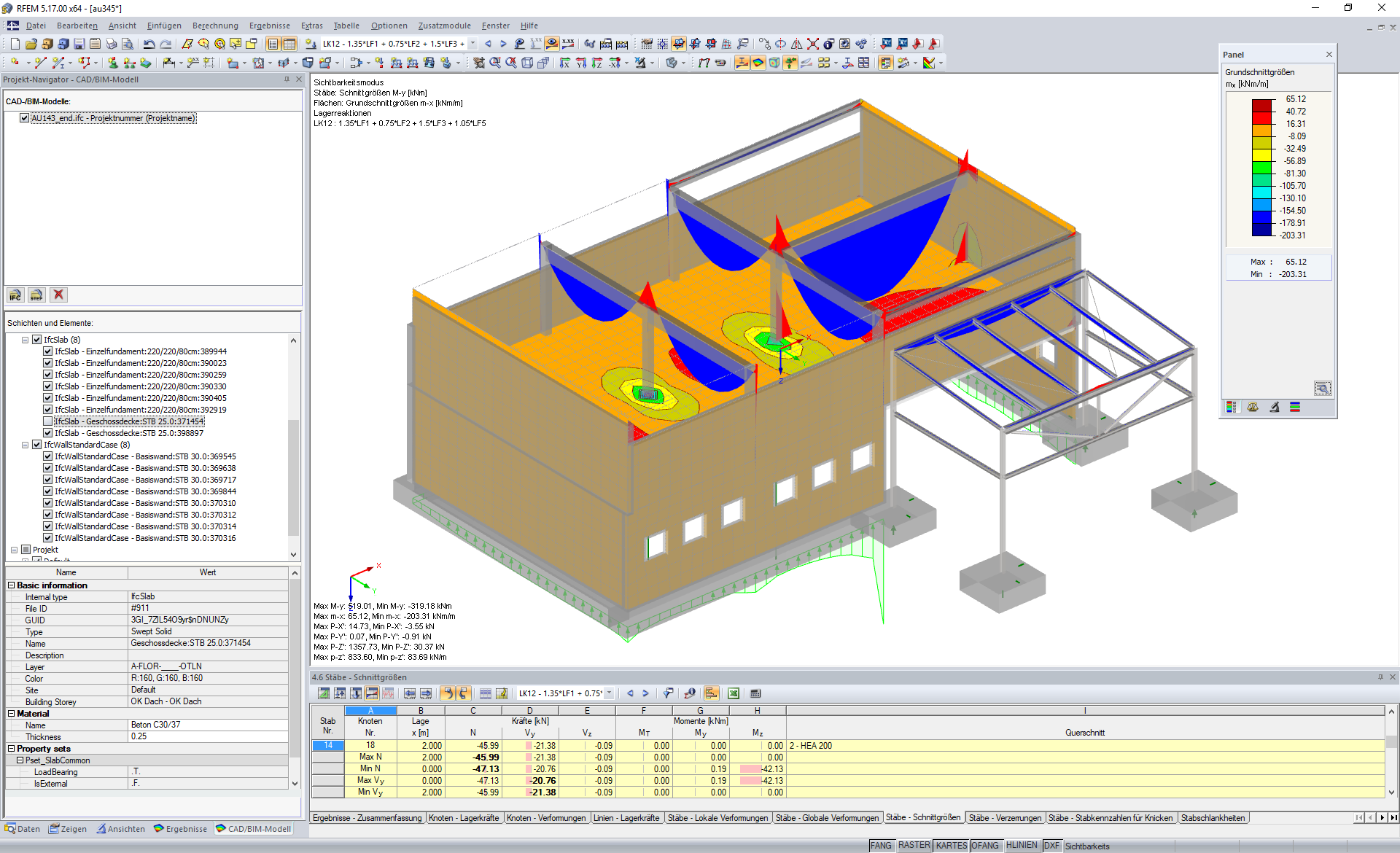Screen dimensions: 1400x853
Task: Select the Excel export icon in table toolbar
Action: [734, 693]
